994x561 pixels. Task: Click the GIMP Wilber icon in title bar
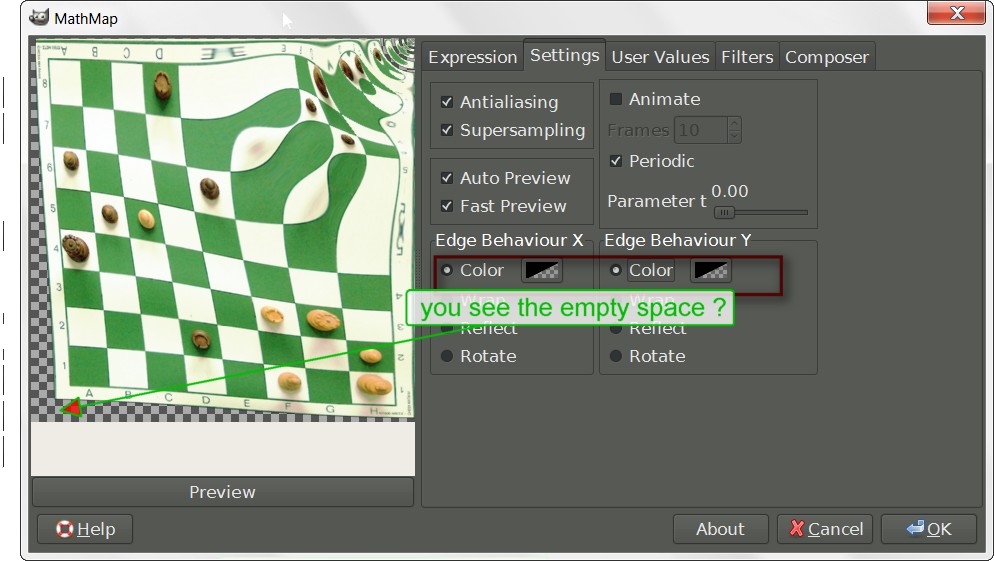pyautogui.click(x=39, y=17)
